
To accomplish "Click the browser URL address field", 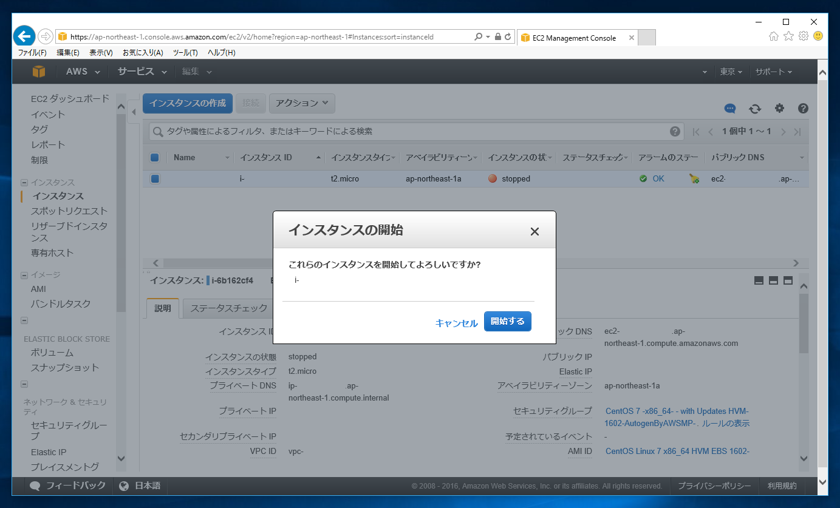I will (264, 37).
